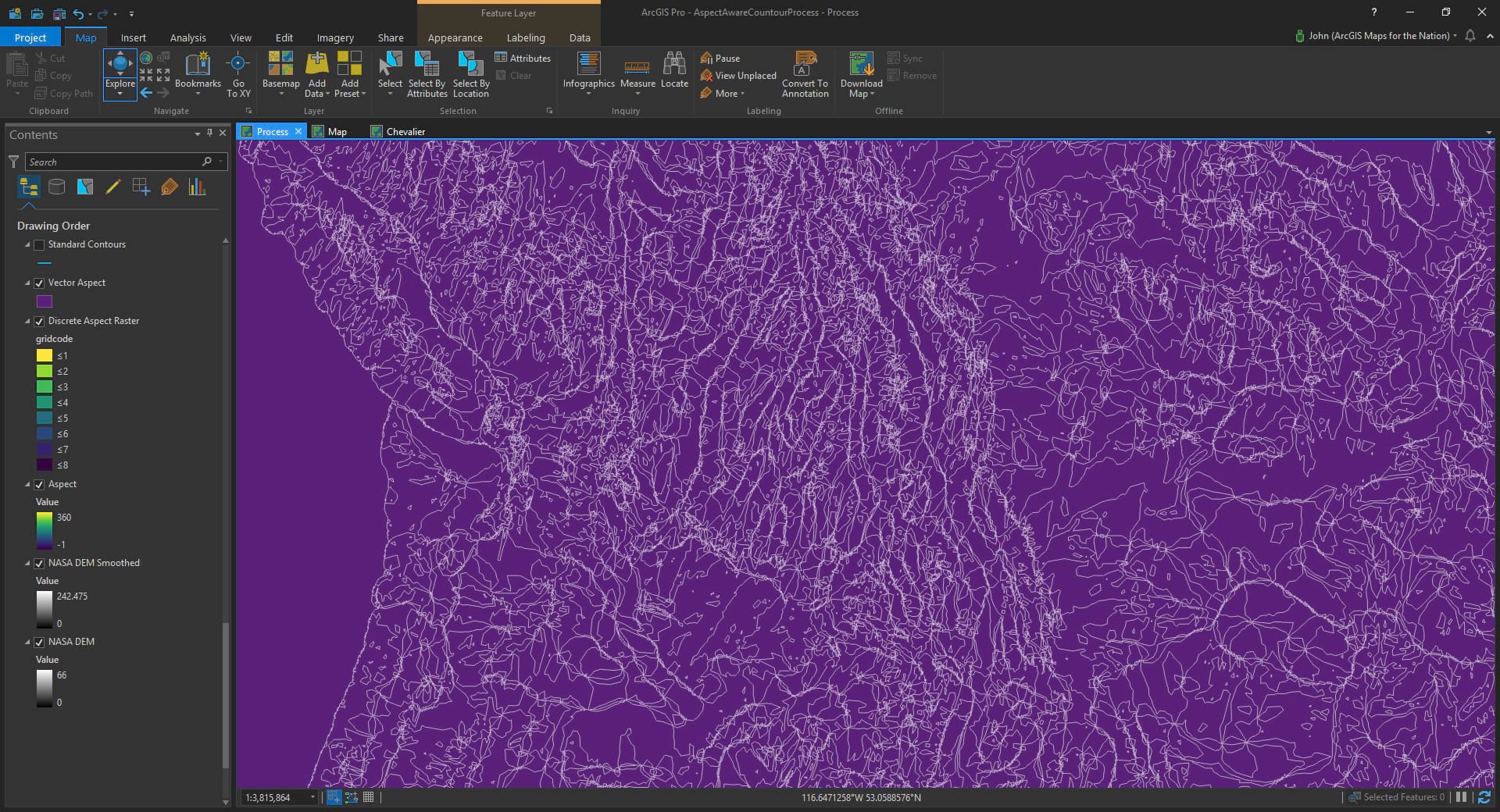Hide the Vector Aspect layer
The width and height of the screenshot is (1500, 812).
click(x=39, y=283)
